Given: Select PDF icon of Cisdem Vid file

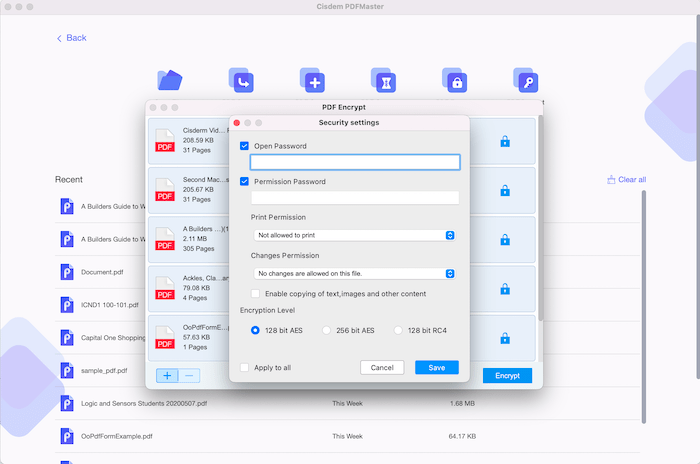Looking at the screenshot, I should [x=165, y=140].
